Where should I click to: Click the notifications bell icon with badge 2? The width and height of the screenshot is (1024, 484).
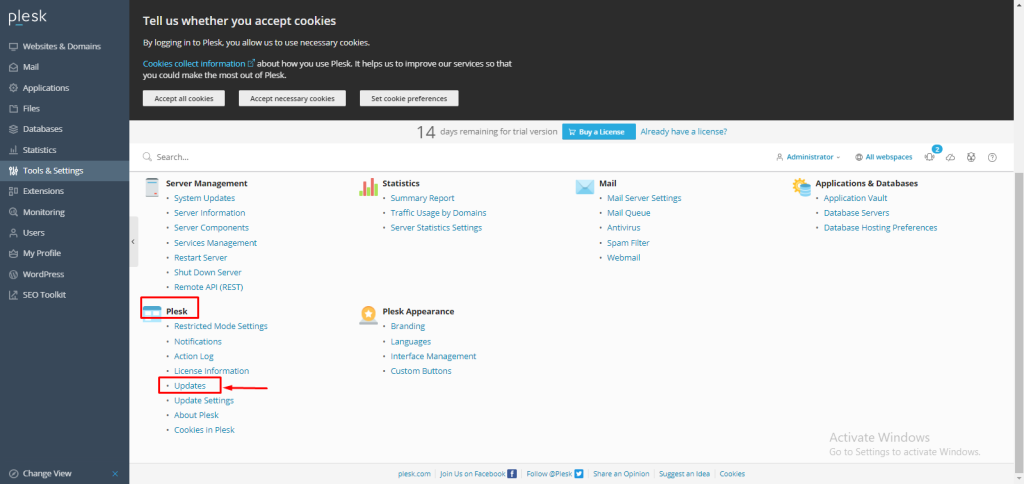931,155
